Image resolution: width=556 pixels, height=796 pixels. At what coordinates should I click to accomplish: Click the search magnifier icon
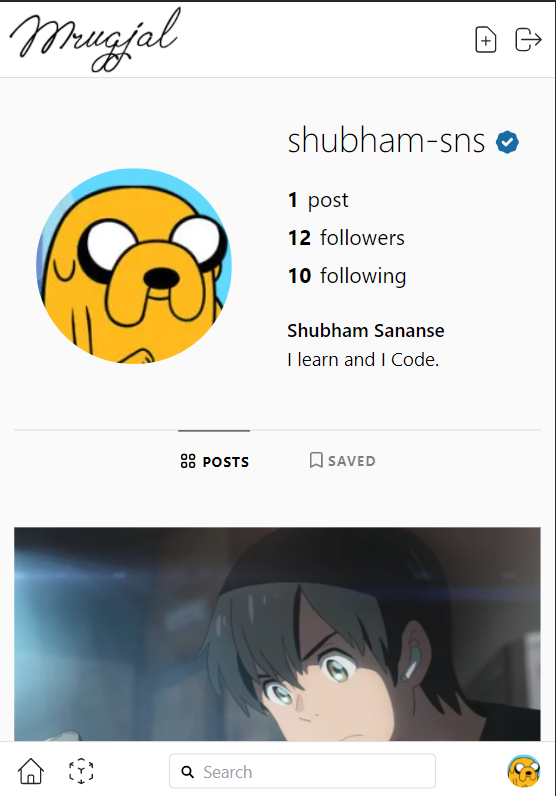(187, 772)
